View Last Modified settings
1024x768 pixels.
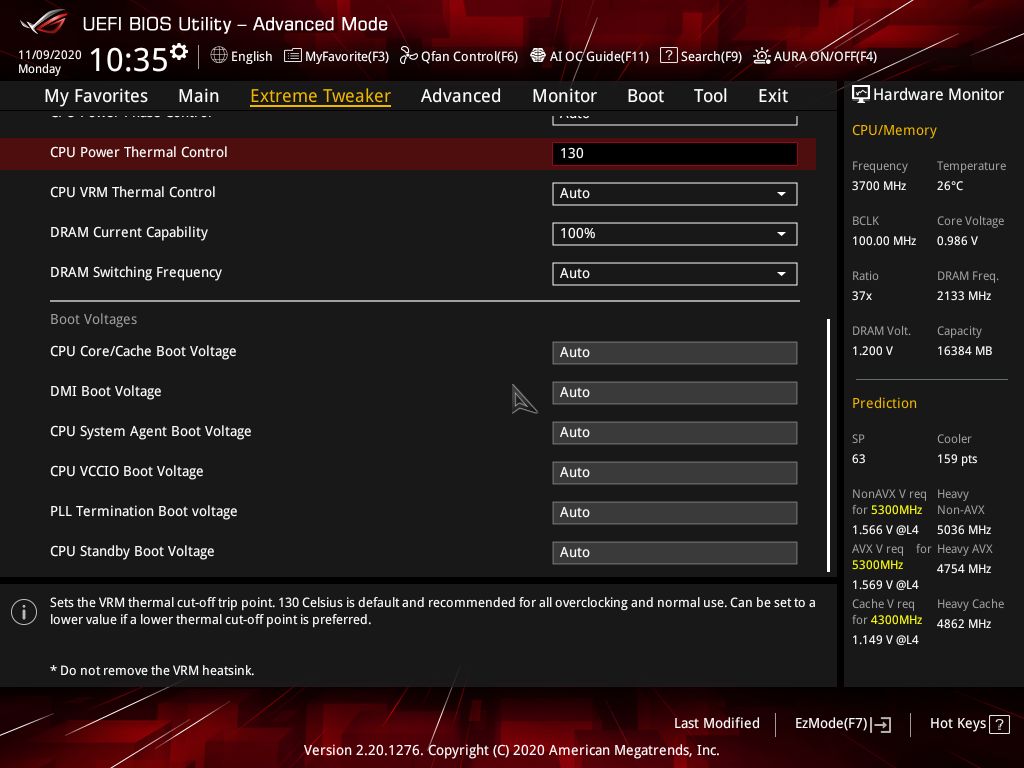point(716,724)
